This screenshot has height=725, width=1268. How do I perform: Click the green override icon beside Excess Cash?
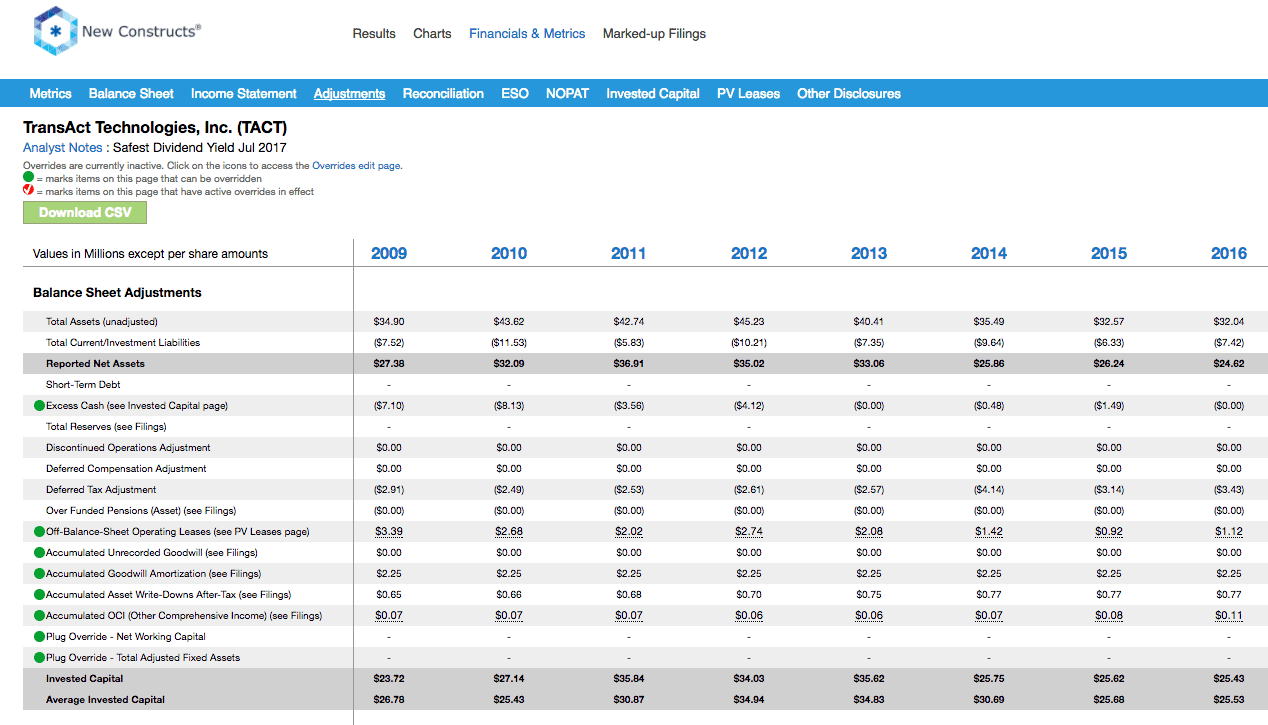click(39, 406)
